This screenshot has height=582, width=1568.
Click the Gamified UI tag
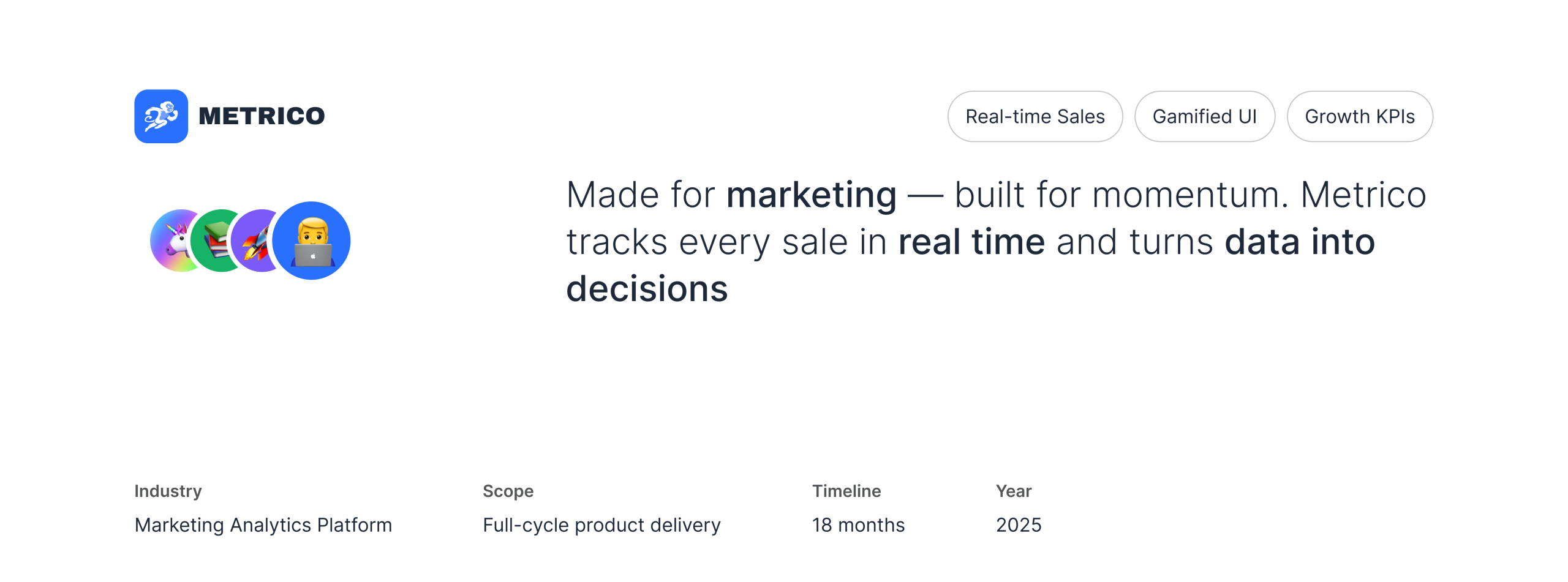tap(1204, 116)
